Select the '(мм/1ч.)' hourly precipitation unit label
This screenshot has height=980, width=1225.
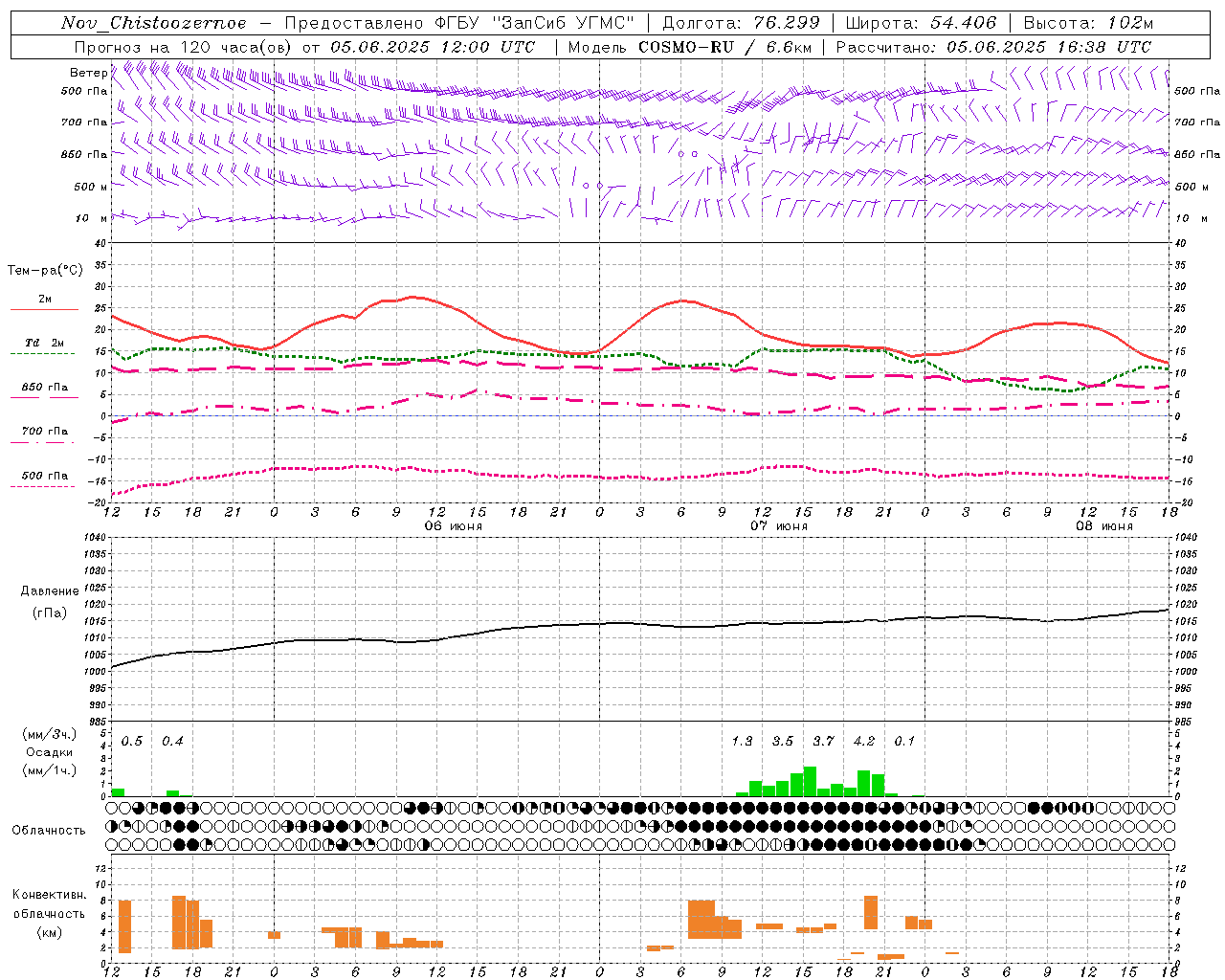(x=48, y=770)
